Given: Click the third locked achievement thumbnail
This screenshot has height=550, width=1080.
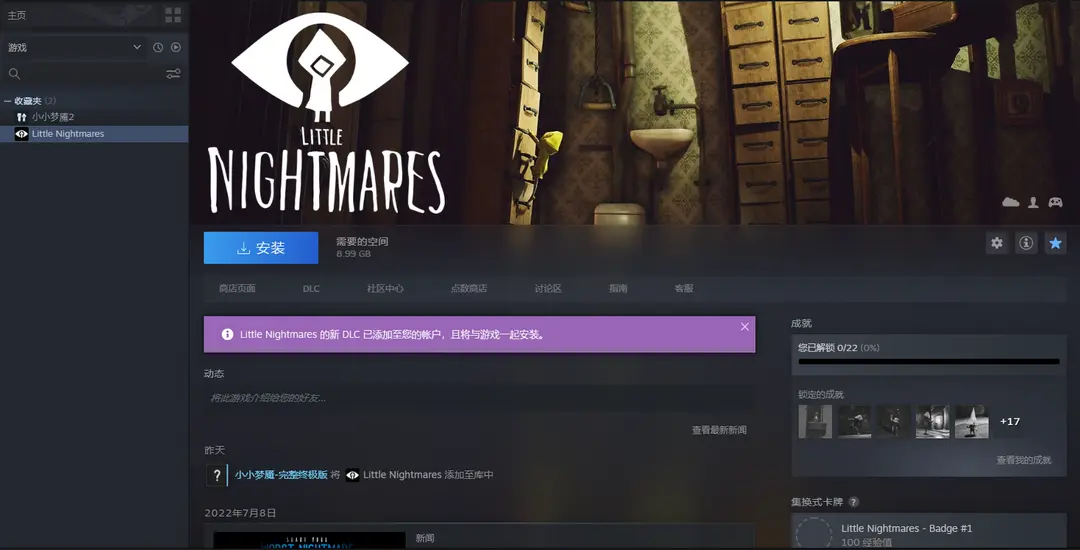Looking at the screenshot, I should click(x=893, y=421).
